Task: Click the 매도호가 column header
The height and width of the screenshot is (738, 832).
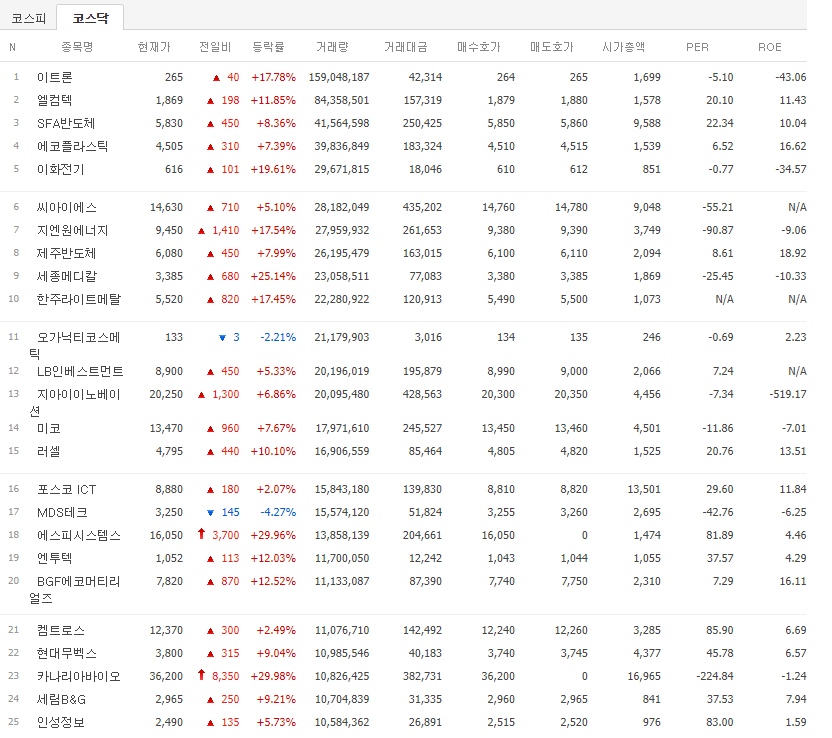Action: point(552,47)
